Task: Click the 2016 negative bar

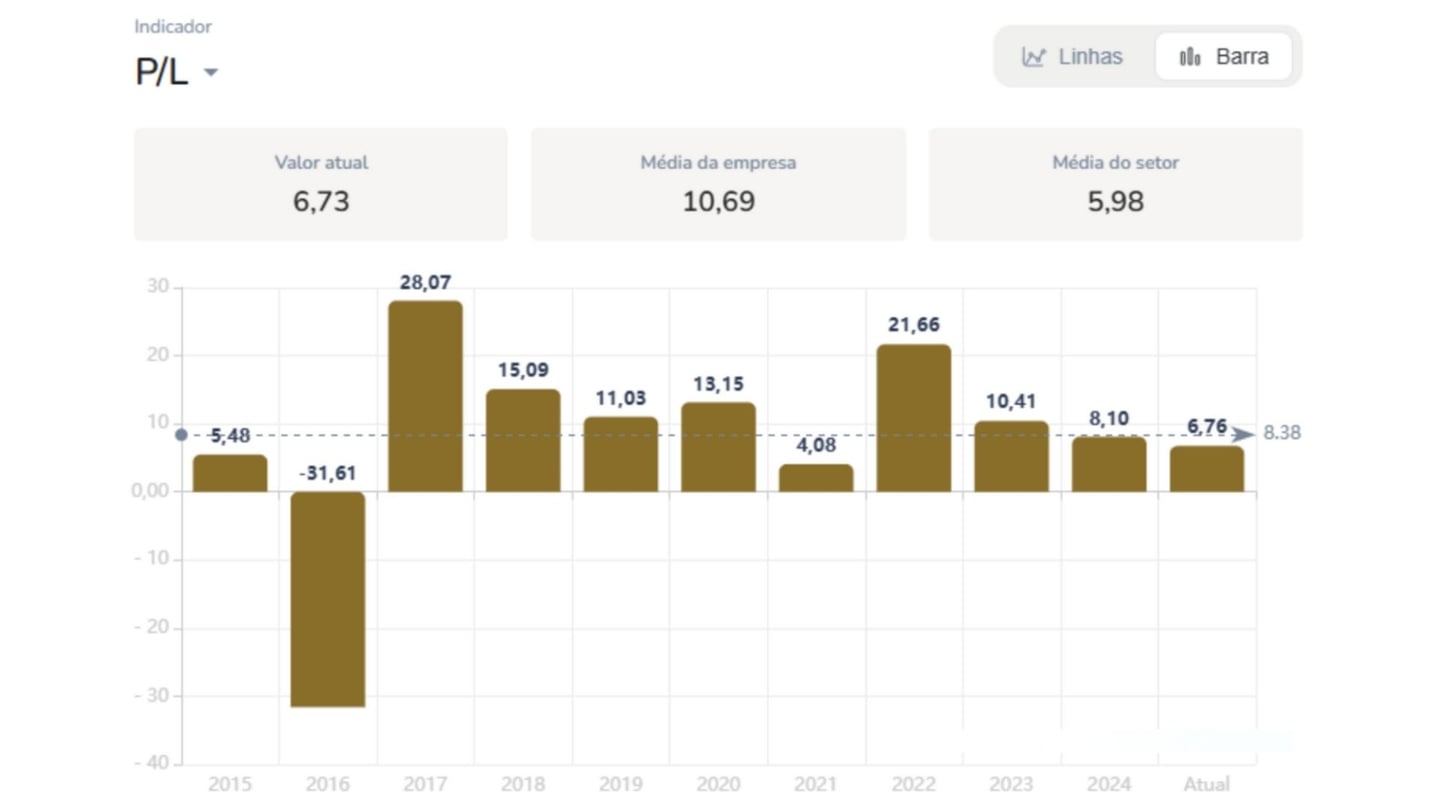Action: coord(328,599)
